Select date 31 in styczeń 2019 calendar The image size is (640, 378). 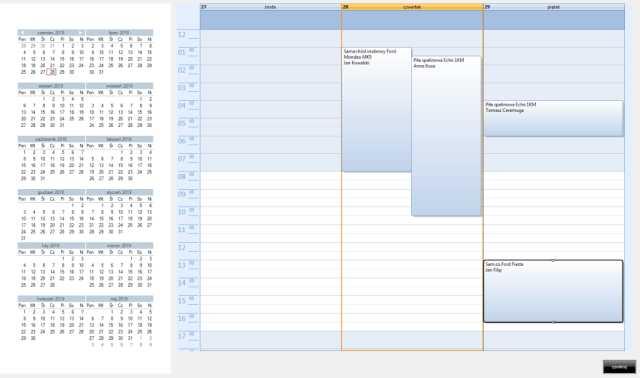point(120,231)
